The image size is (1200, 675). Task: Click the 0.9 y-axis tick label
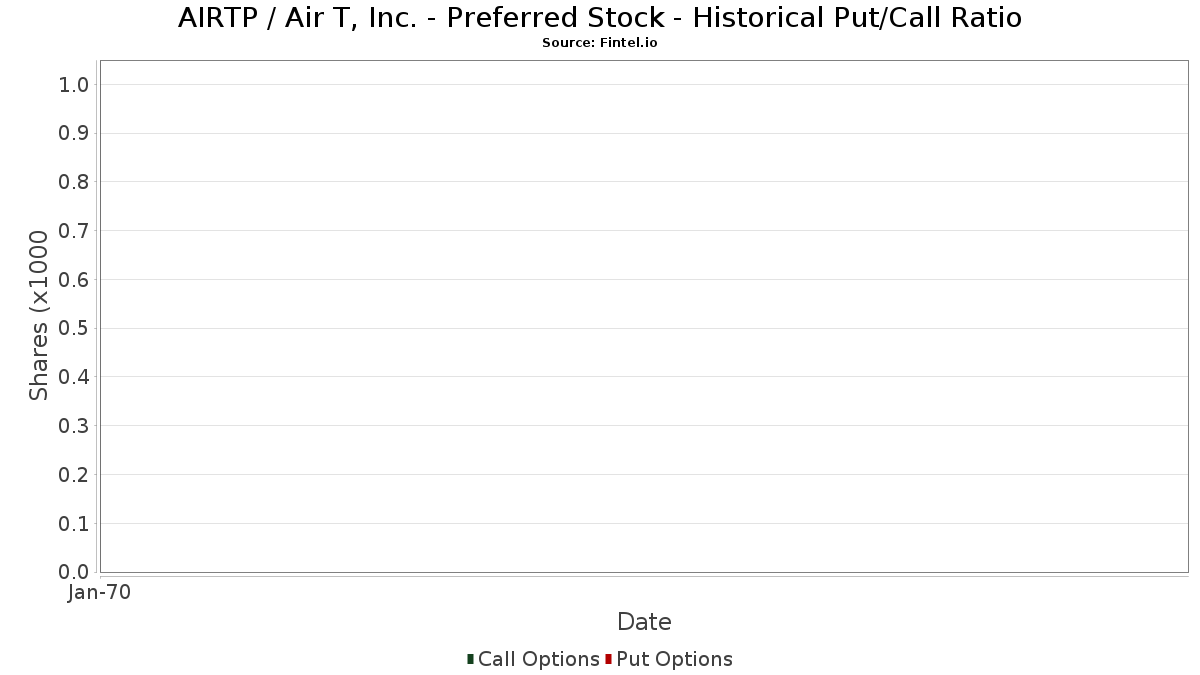[74, 134]
